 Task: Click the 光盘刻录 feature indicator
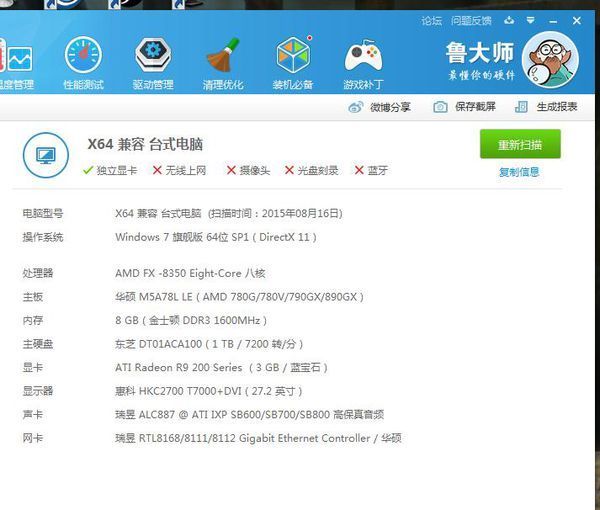tap(311, 170)
